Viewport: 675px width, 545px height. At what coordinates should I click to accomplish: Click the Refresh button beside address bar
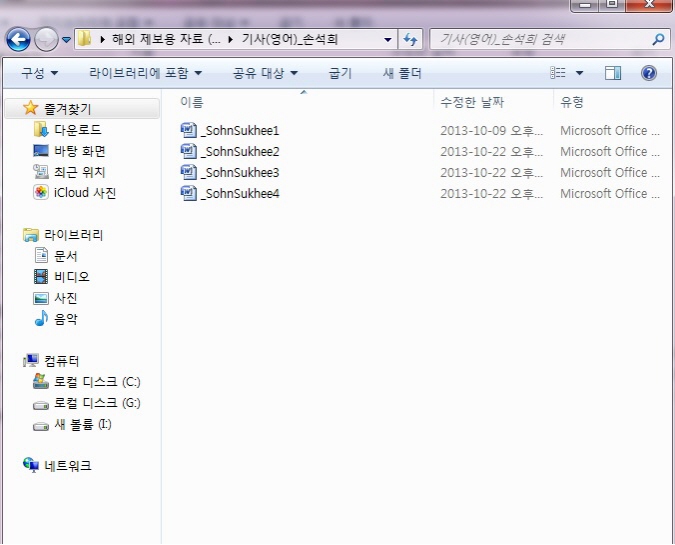click(x=410, y=39)
